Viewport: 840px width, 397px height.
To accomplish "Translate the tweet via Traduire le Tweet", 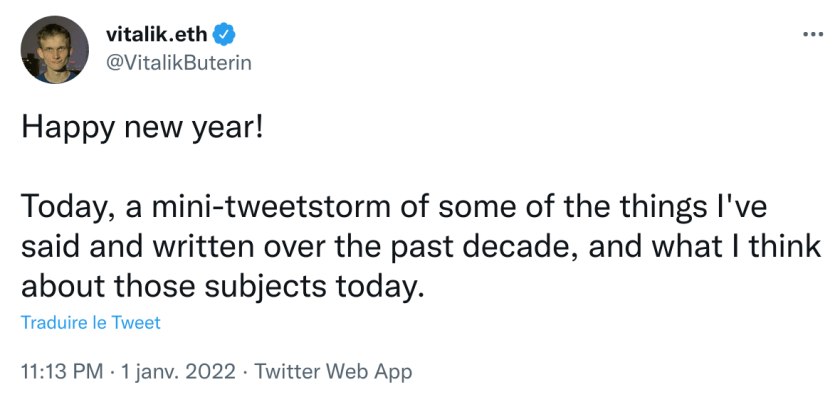I will (91, 323).
